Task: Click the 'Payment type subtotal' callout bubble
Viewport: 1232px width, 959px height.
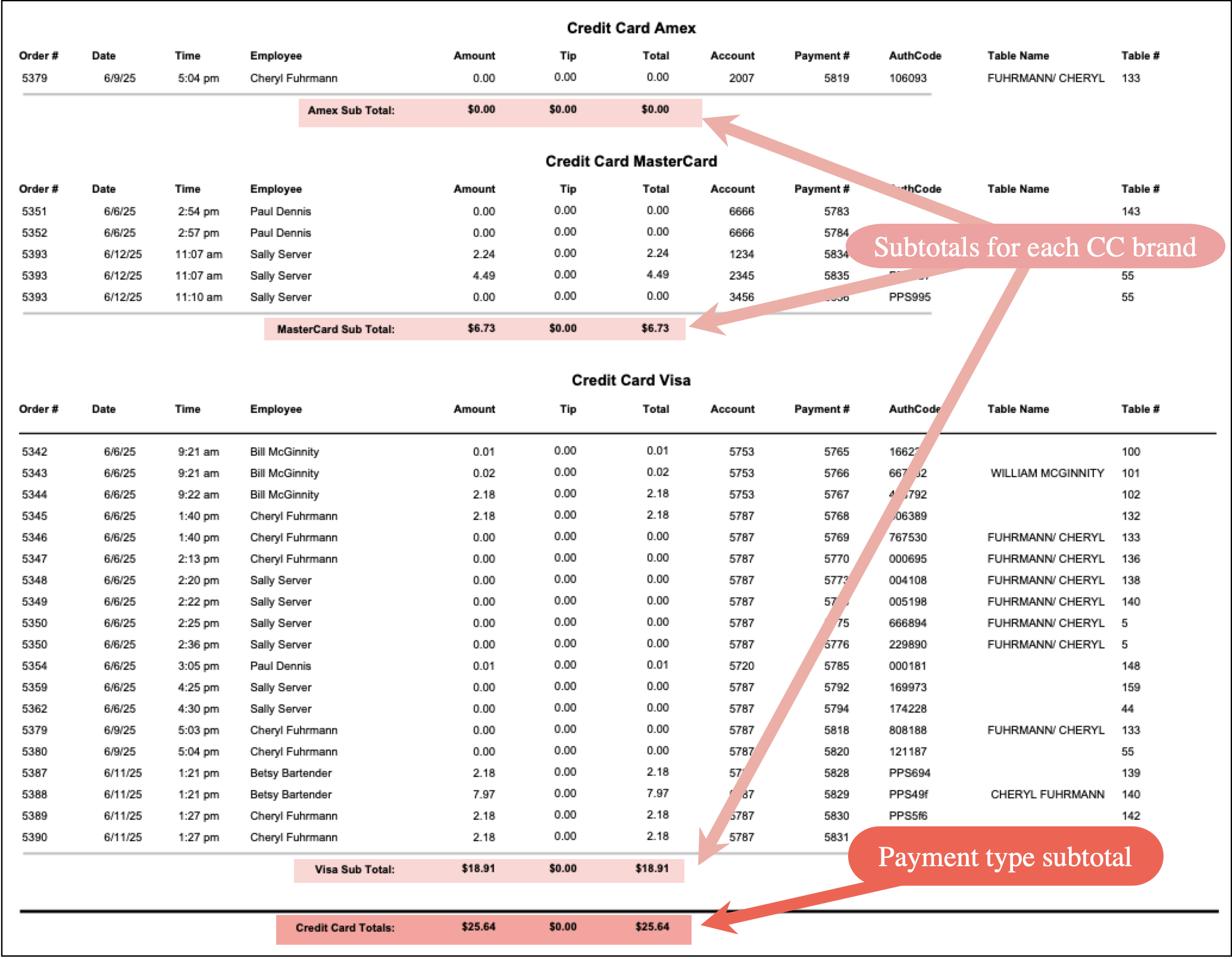Action: click(x=1005, y=857)
